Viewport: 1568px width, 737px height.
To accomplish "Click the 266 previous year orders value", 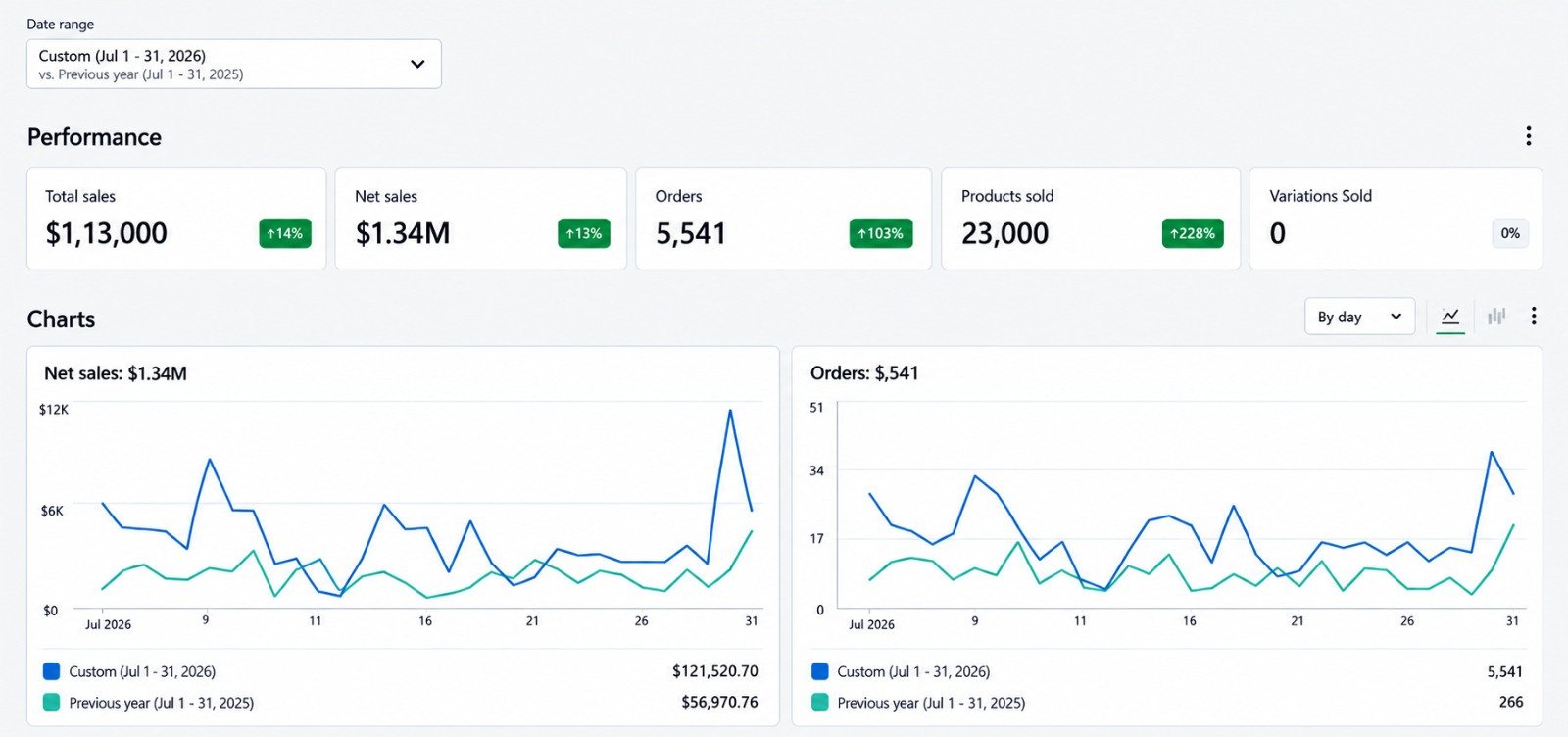I will pyautogui.click(x=1511, y=703).
